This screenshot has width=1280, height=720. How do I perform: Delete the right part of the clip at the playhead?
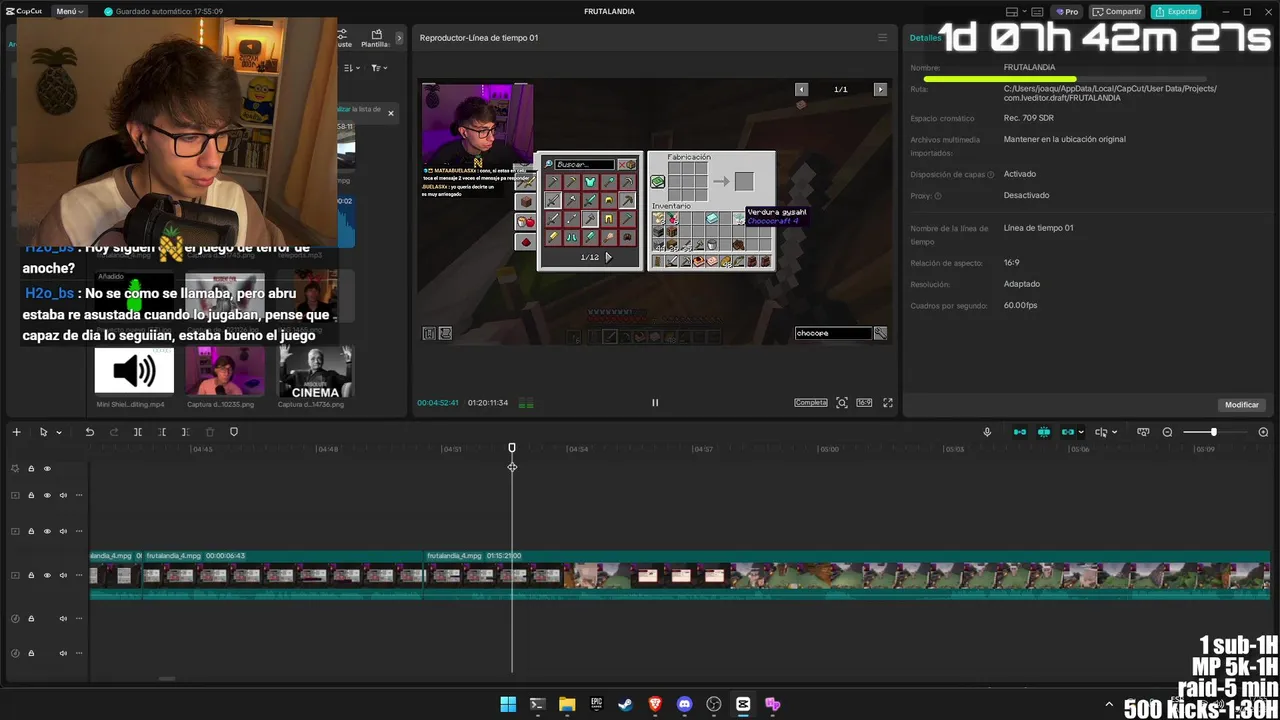(x=186, y=432)
